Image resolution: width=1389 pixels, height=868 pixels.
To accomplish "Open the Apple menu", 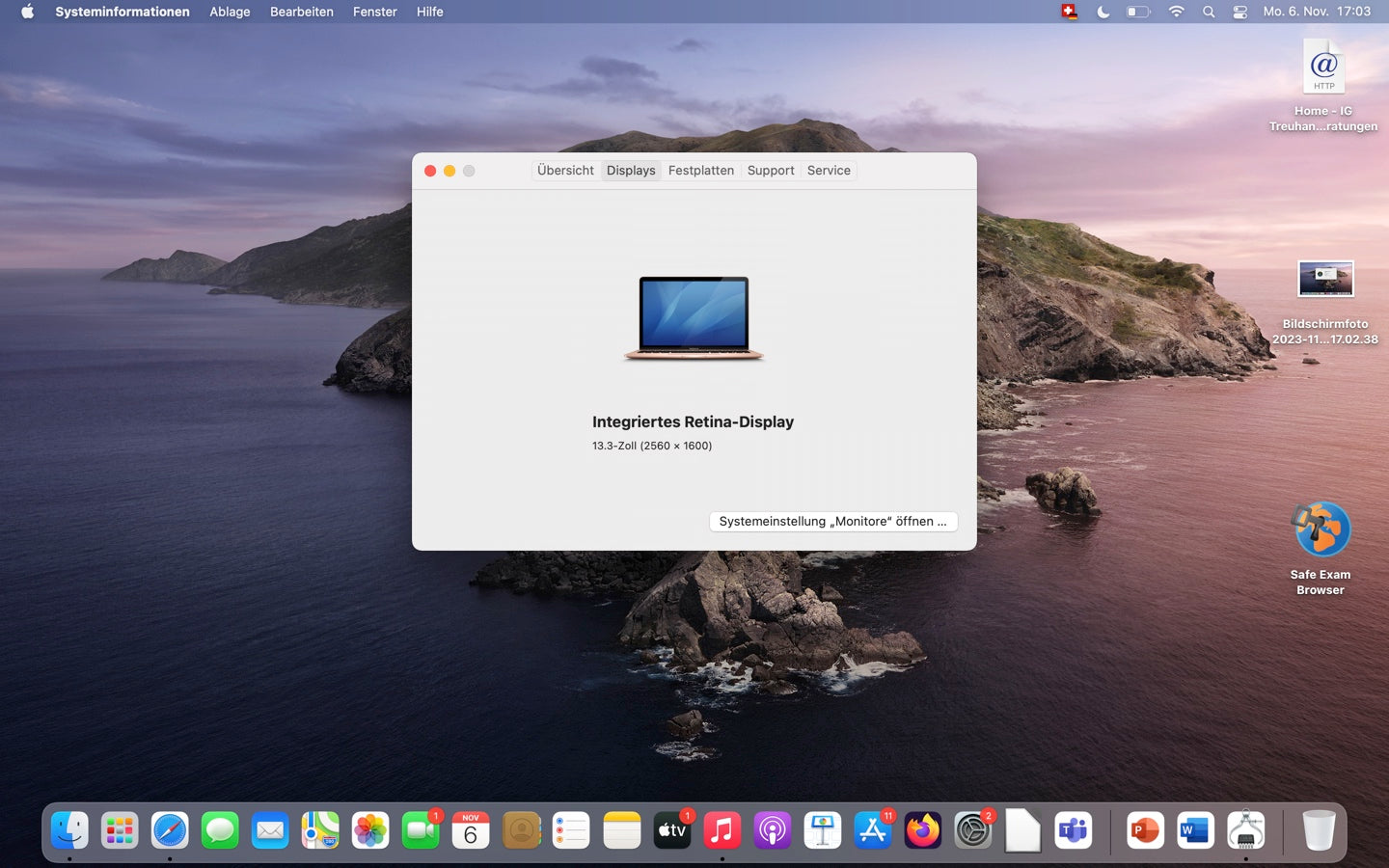I will pos(27,12).
